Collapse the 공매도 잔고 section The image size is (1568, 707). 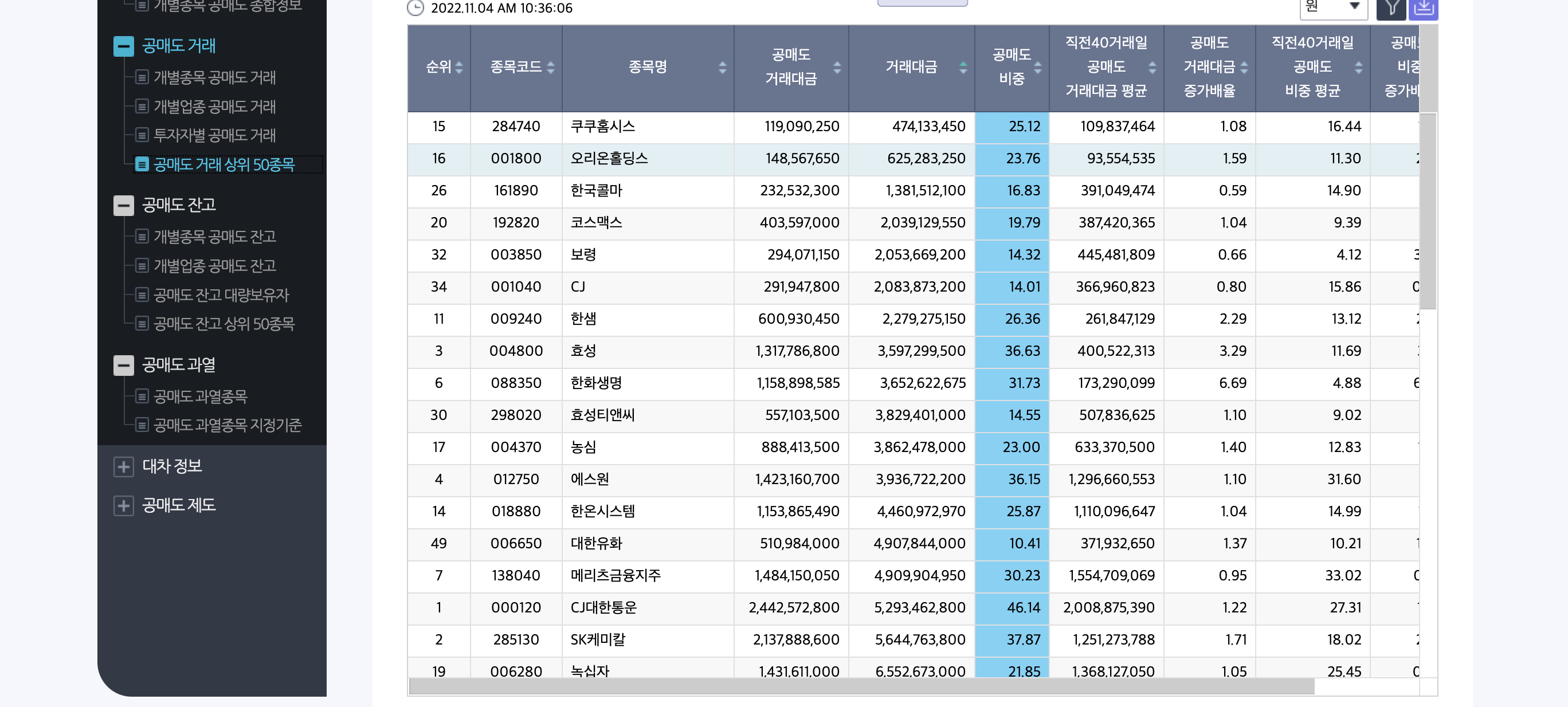tap(124, 205)
